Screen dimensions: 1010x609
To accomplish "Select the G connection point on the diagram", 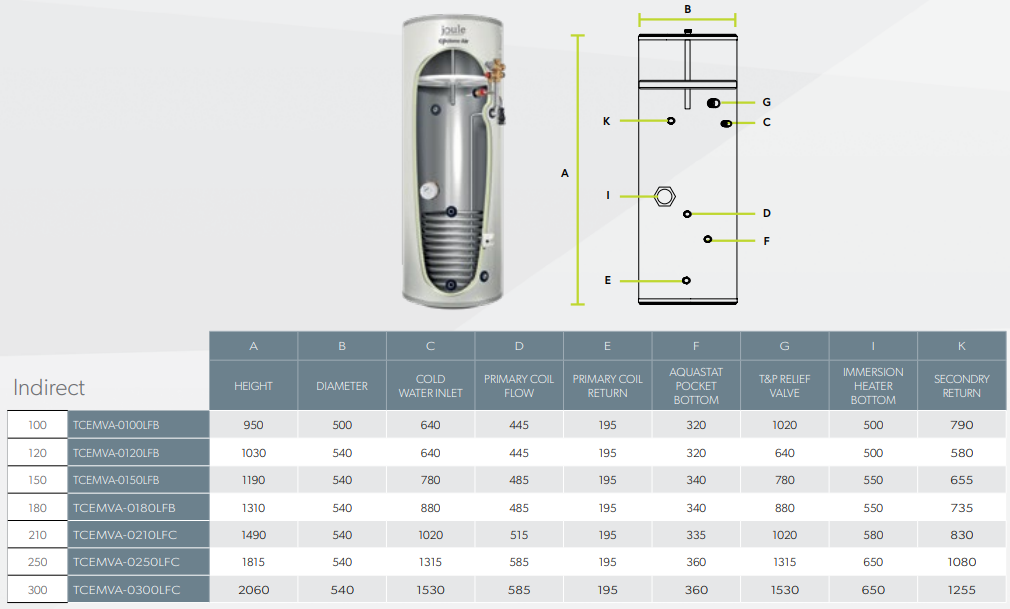I will coord(712,102).
